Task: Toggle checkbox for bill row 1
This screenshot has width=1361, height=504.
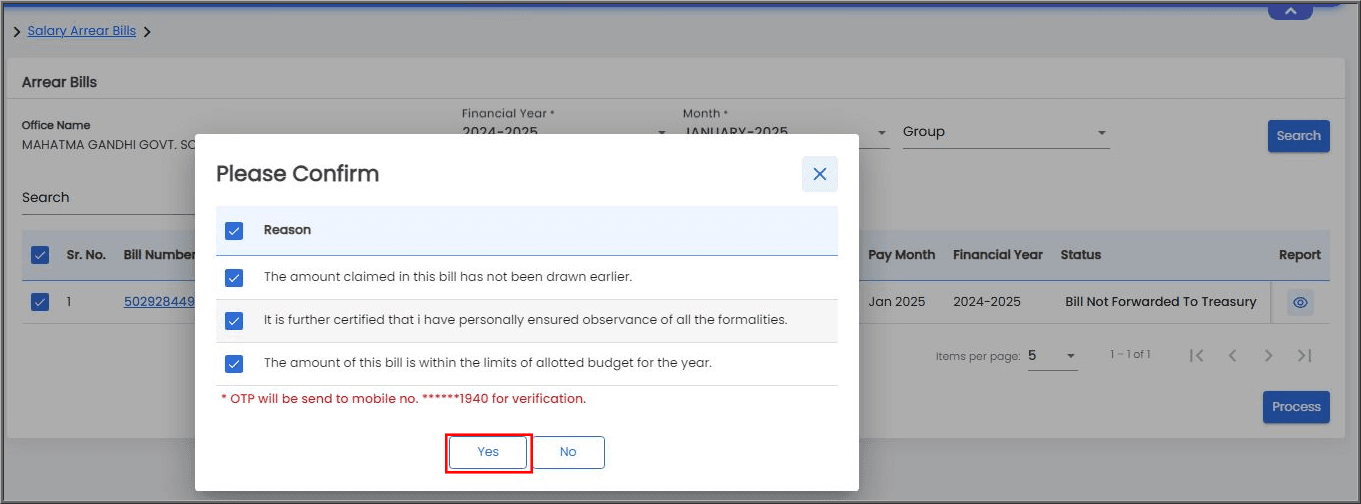Action: [x=40, y=301]
